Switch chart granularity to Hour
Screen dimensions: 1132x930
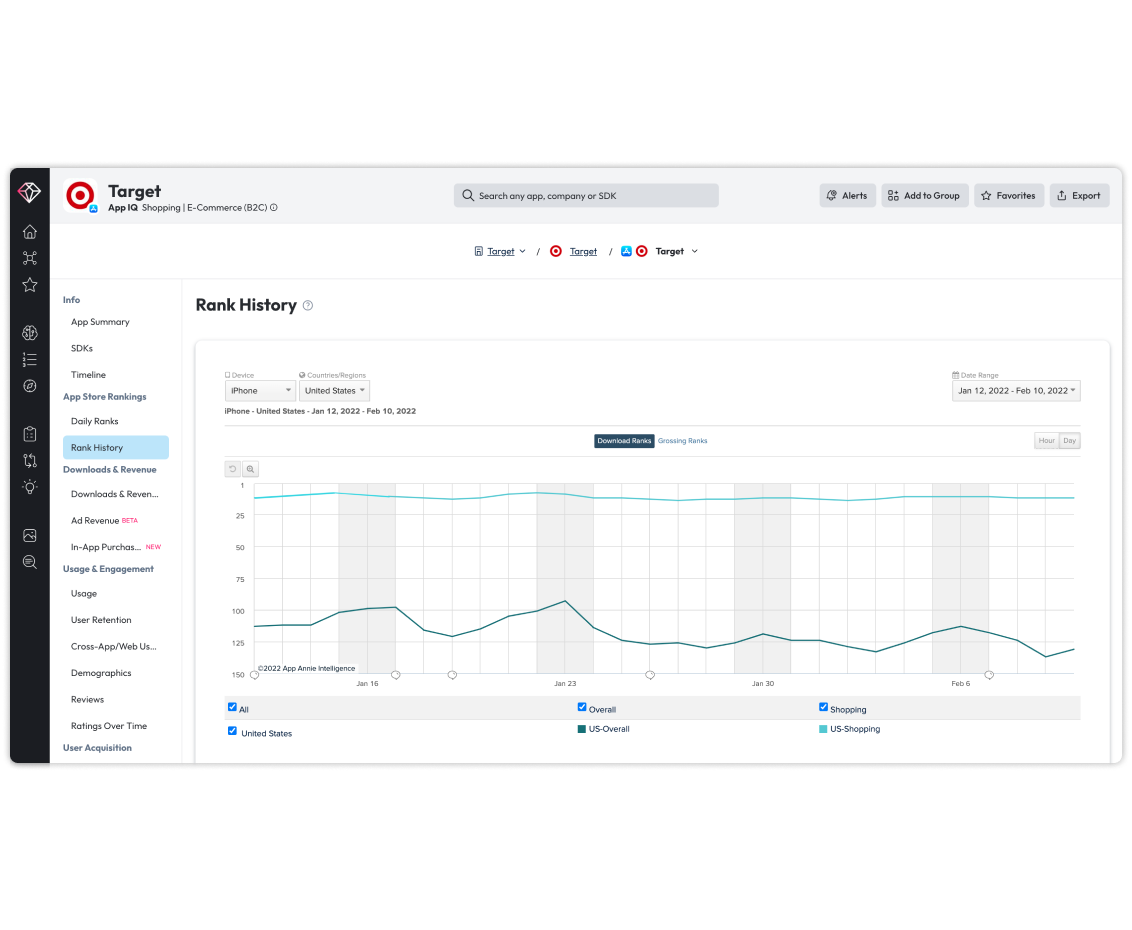(x=1047, y=441)
